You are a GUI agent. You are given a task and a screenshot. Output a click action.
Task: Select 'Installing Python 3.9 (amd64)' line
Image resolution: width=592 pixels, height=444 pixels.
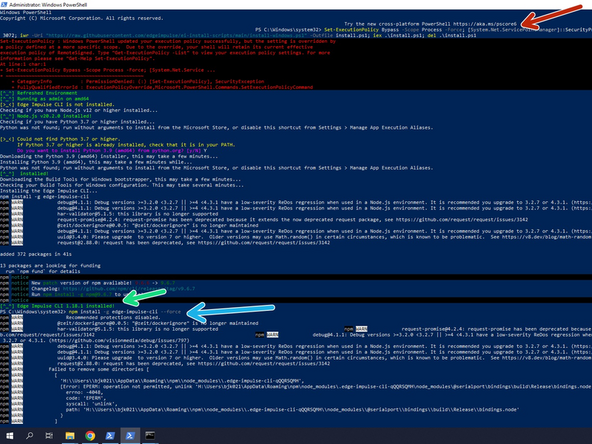[x=96, y=162]
